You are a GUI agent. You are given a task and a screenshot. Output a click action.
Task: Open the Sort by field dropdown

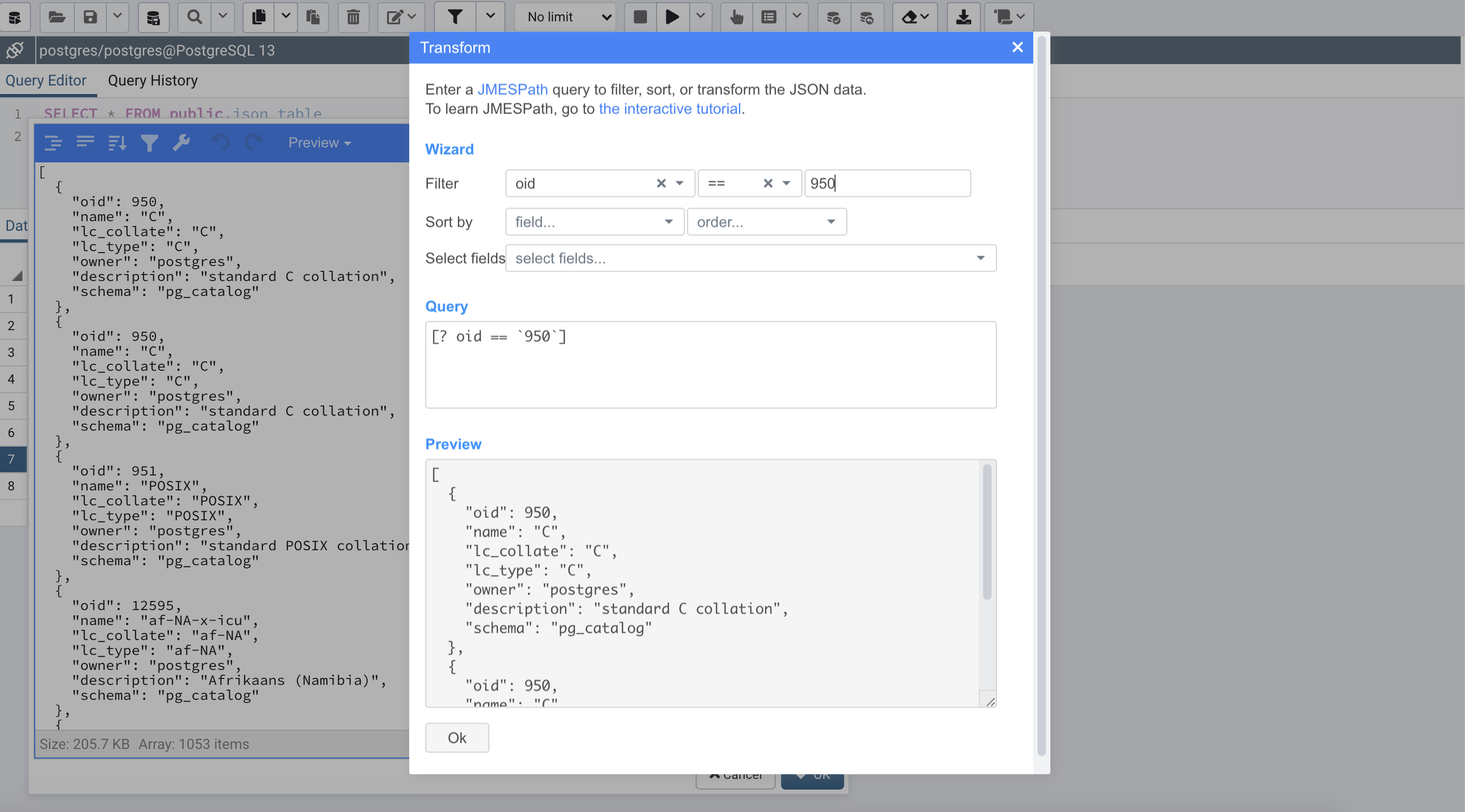tap(594, 222)
